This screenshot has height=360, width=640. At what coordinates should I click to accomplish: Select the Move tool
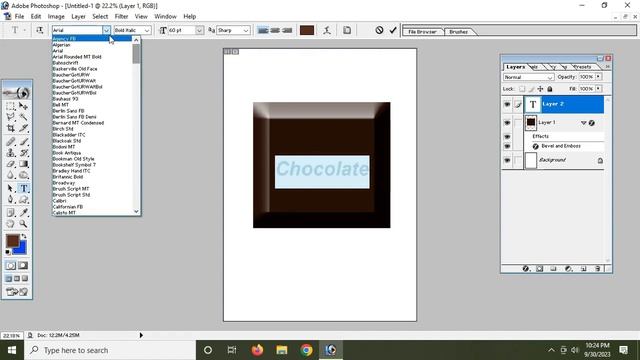pos(23,106)
